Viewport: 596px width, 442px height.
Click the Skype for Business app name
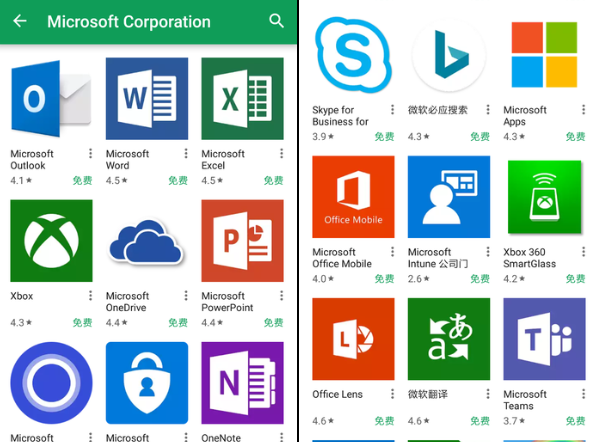[x=341, y=116]
